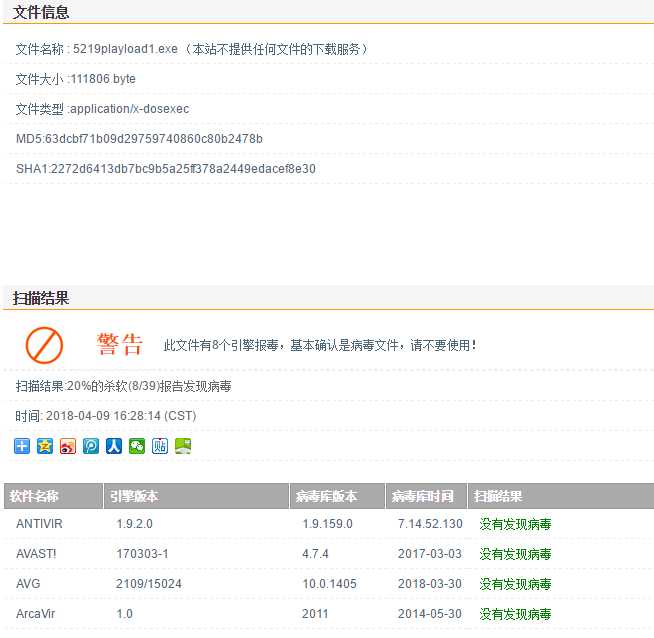
Task: Click the orange prohibited warning icon
Action: click(x=44, y=345)
